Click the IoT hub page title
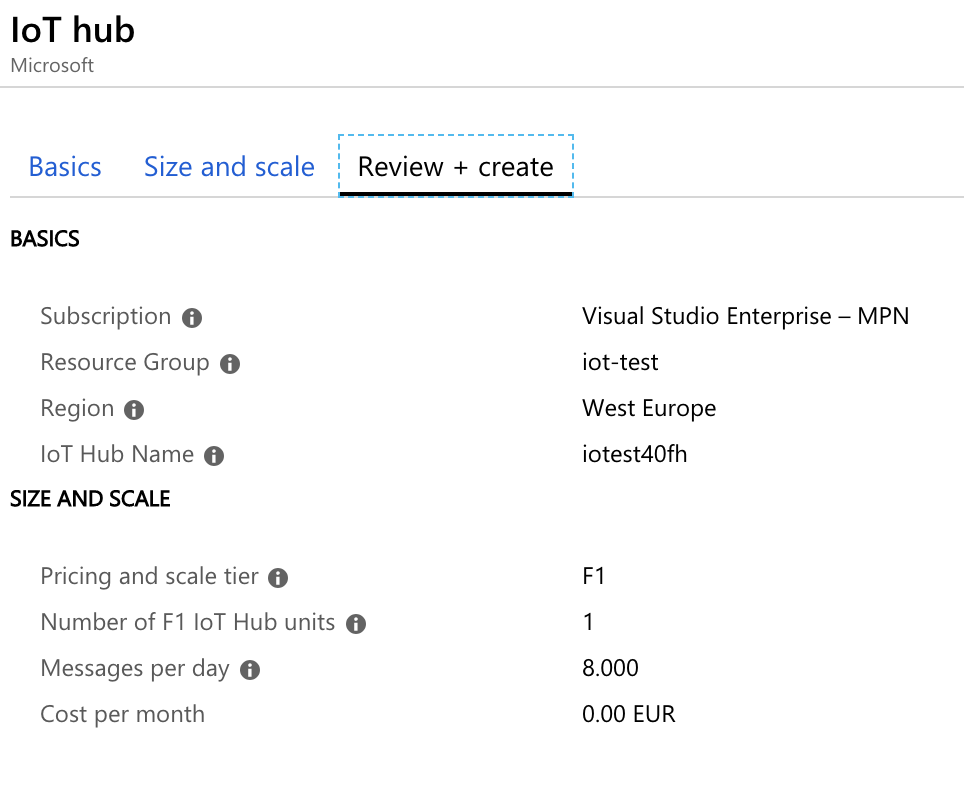This screenshot has height=810, width=964. 73,30
